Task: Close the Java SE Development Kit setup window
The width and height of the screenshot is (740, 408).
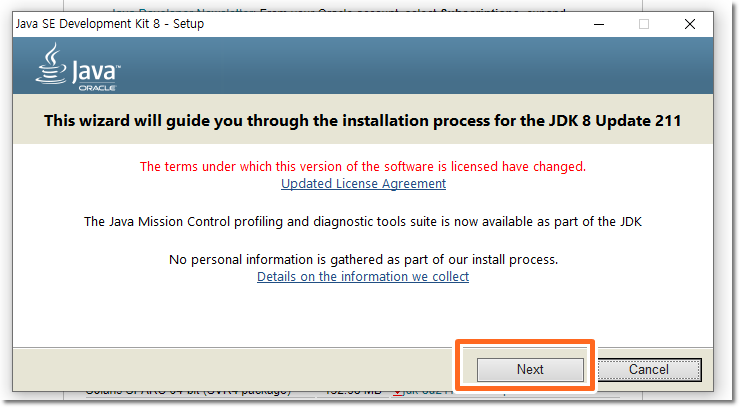Action: (690, 24)
